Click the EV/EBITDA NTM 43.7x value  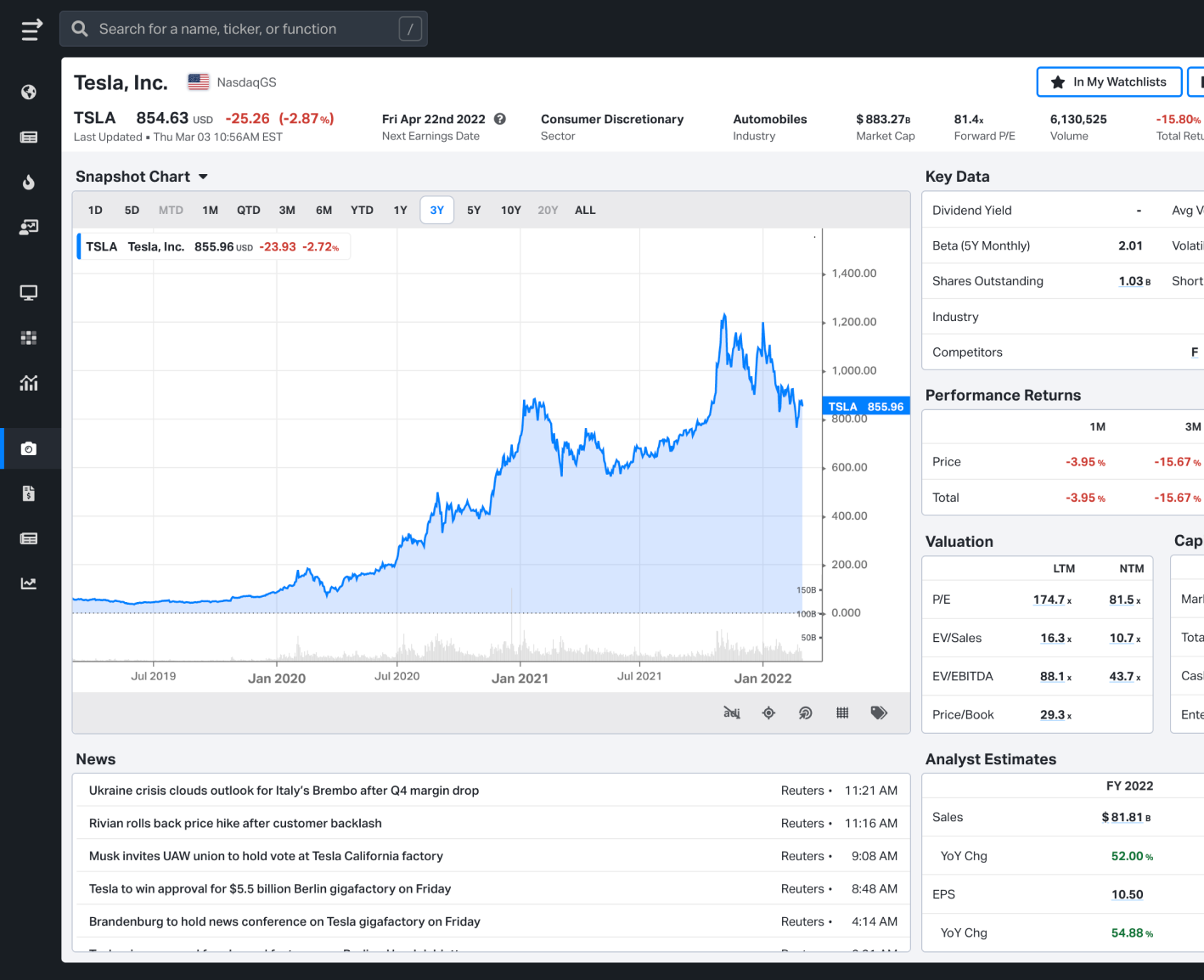click(1124, 676)
